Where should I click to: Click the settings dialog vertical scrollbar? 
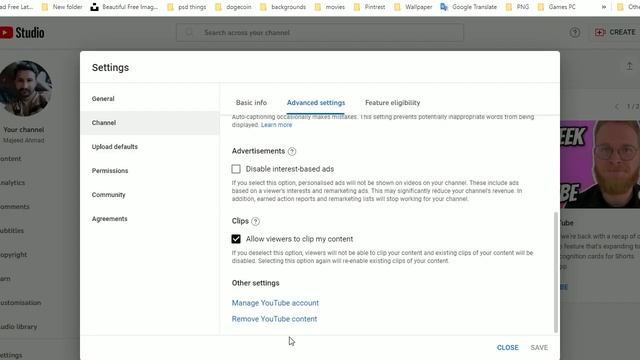tap(556, 272)
